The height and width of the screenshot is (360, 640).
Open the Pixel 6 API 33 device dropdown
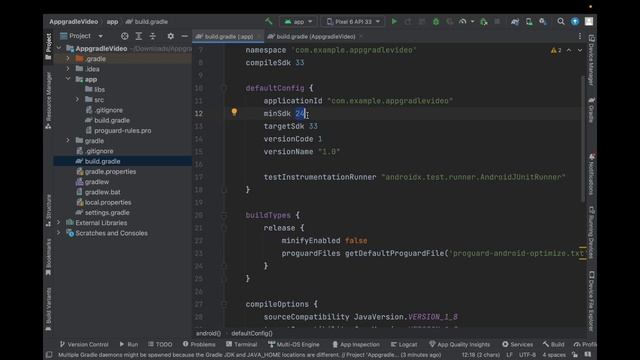[353, 22]
